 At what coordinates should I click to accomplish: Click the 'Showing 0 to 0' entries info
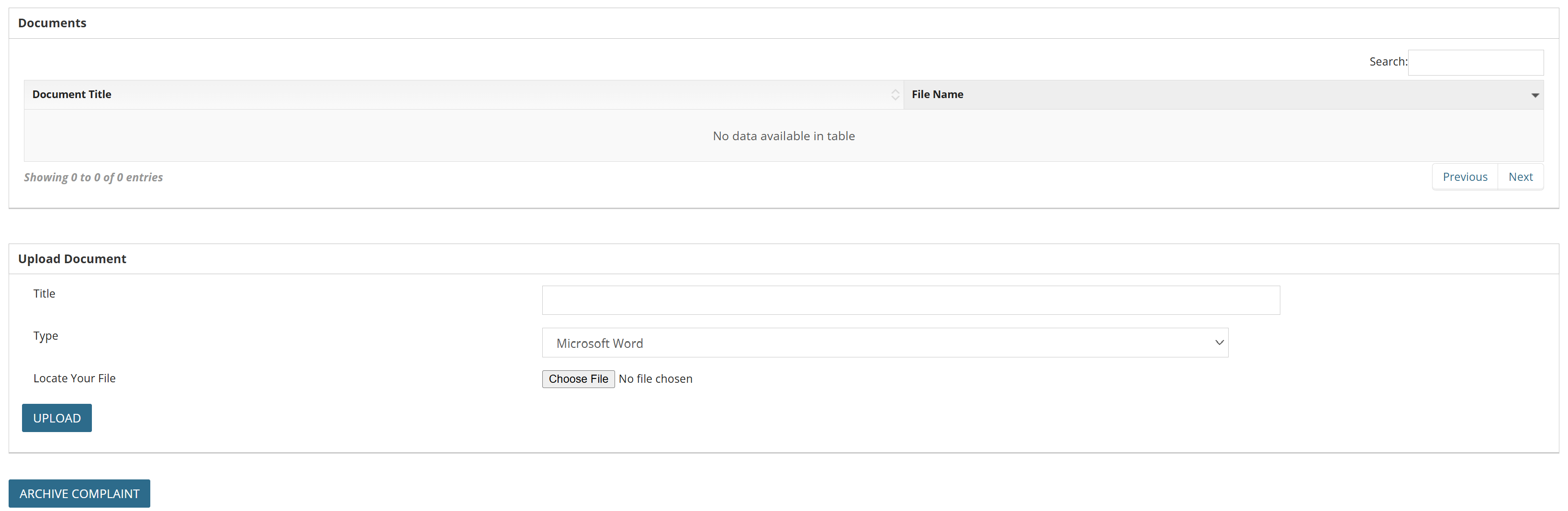93,178
